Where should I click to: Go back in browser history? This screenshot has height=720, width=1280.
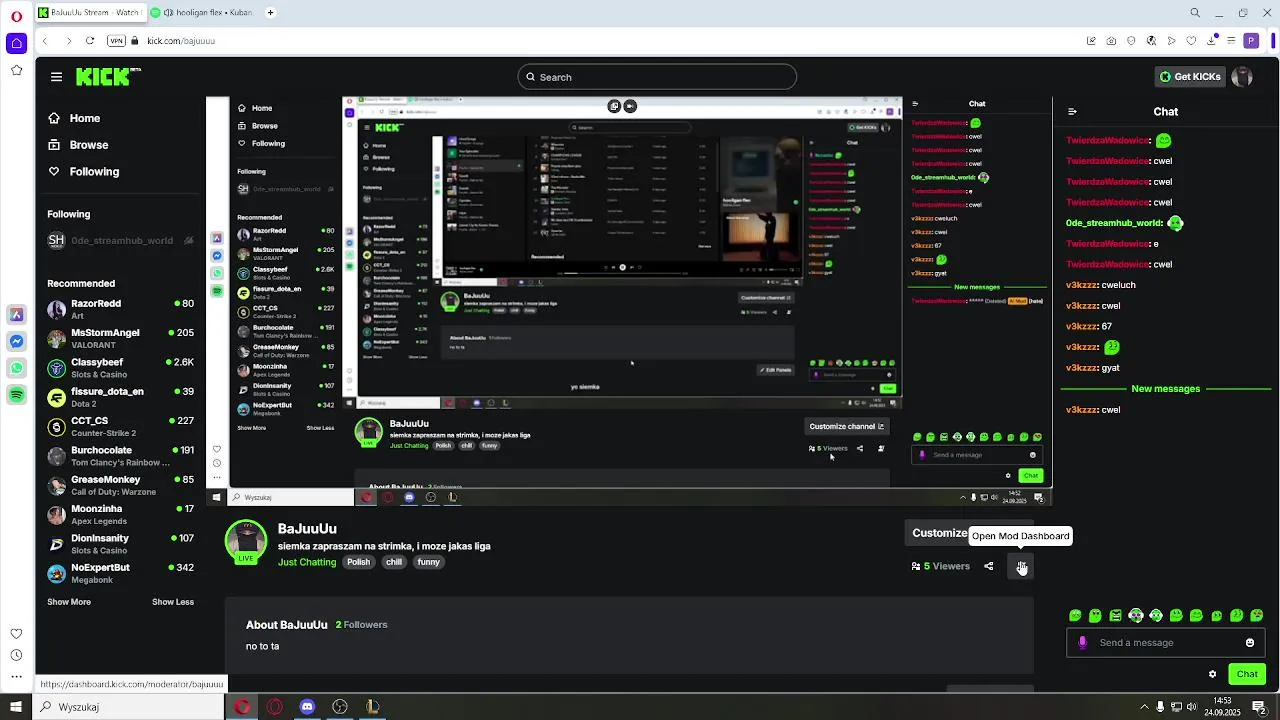(45, 41)
